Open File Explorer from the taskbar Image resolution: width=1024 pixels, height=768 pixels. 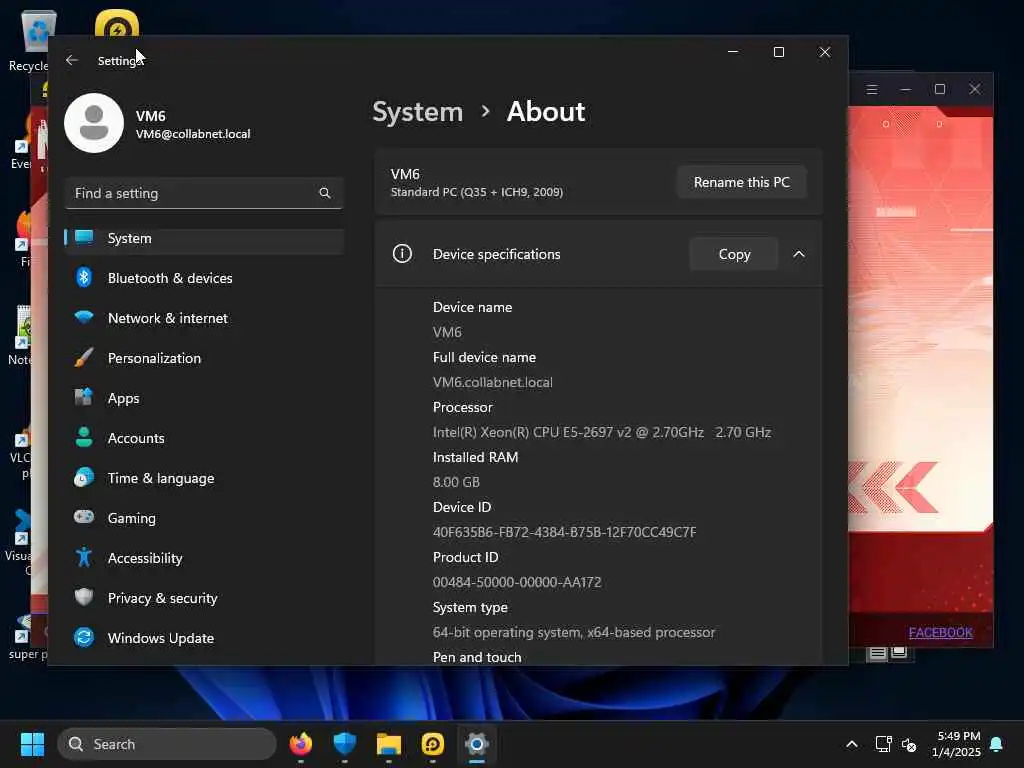pyautogui.click(x=389, y=744)
